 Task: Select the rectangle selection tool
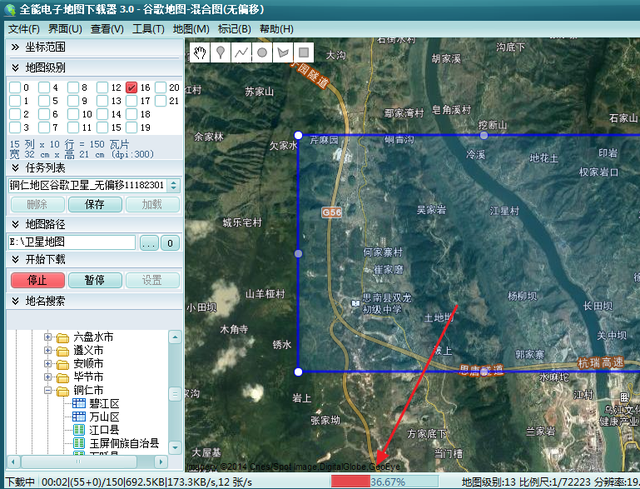(304, 52)
